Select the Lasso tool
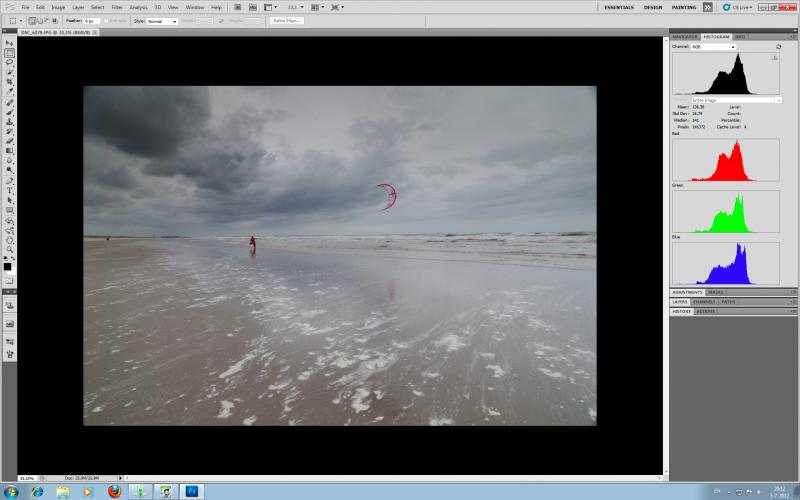The image size is (800, 500). click(9, 62)
